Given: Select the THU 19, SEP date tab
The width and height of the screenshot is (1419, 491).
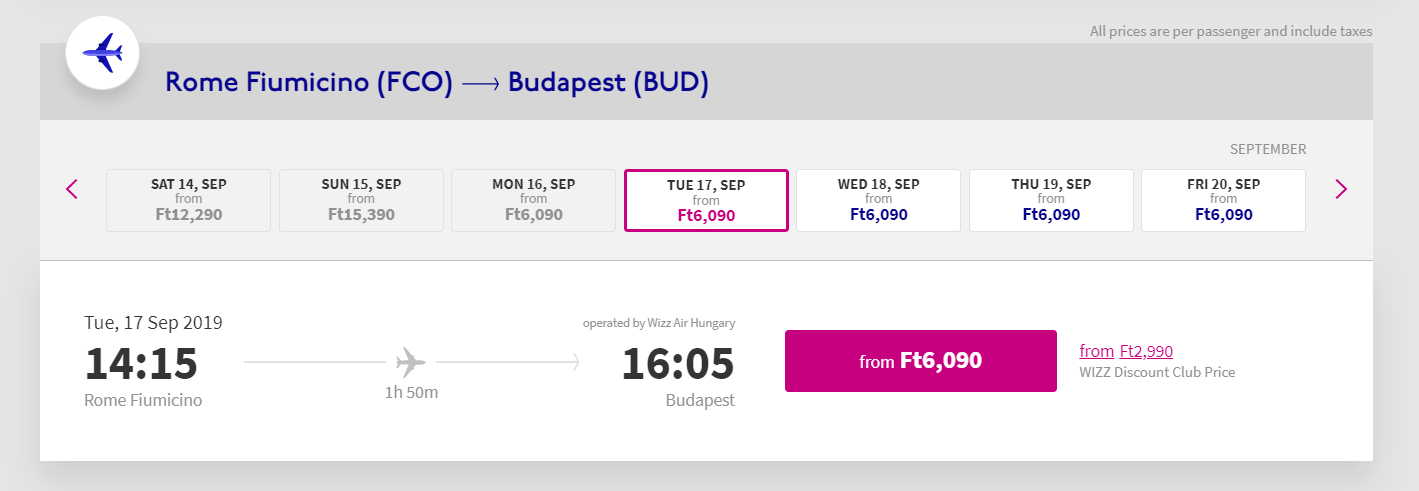Looking at the screenshot, I should (1051, 200).
